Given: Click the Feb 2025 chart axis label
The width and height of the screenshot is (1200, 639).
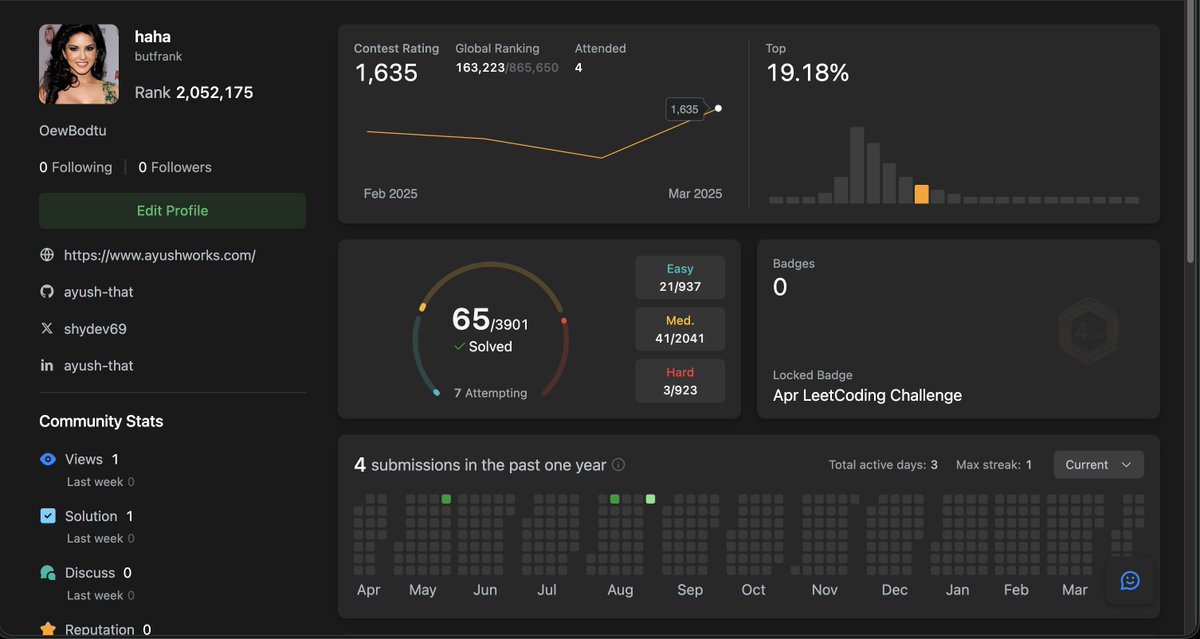Looking at the screenshot, I should click(x=391, y=193).
